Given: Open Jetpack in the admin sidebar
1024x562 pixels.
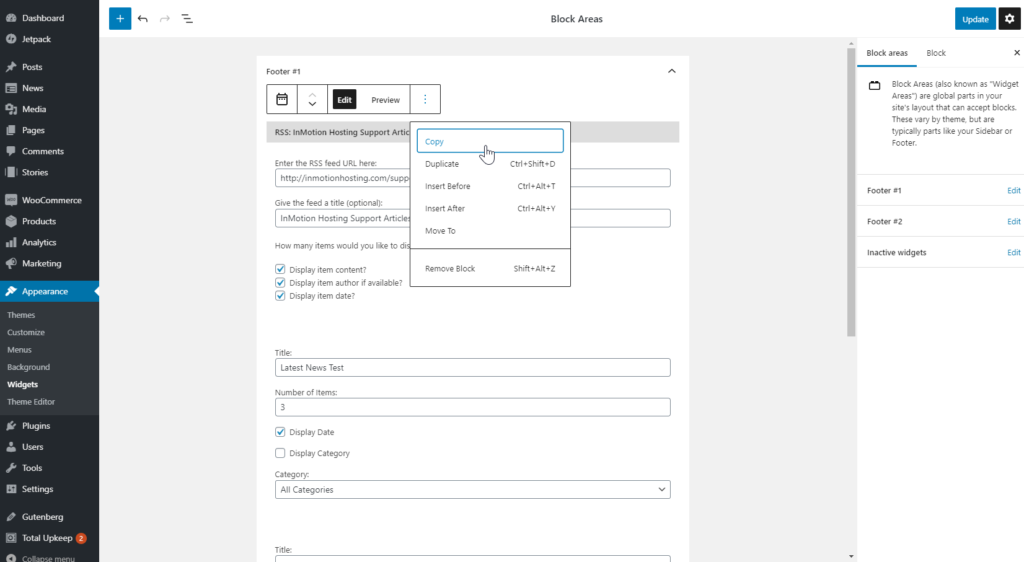Looking at the screenshot, I should (35, 39).
